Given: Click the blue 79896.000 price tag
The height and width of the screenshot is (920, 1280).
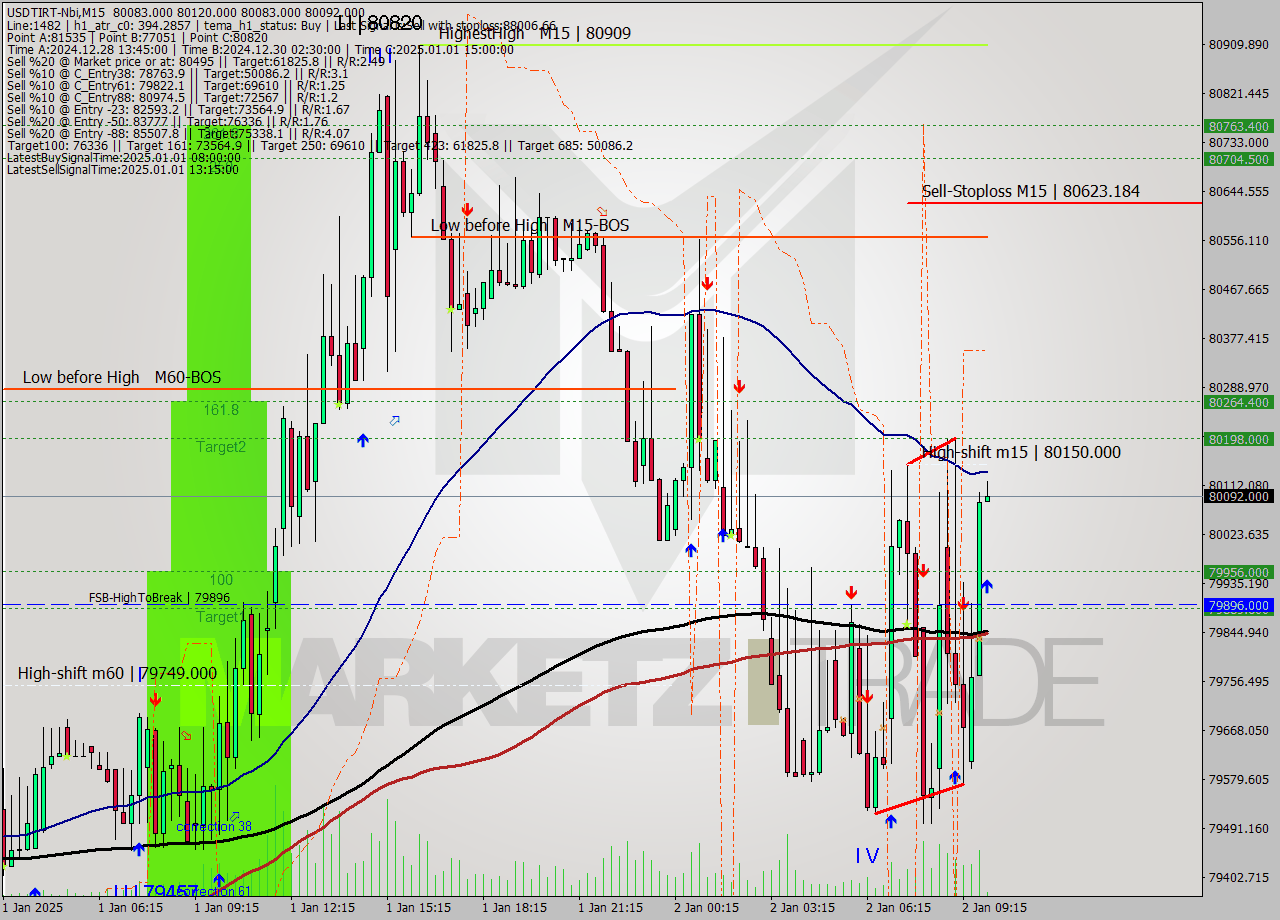Looking at the screenshot, I should pyautogui.click(x=1239, y=605).
